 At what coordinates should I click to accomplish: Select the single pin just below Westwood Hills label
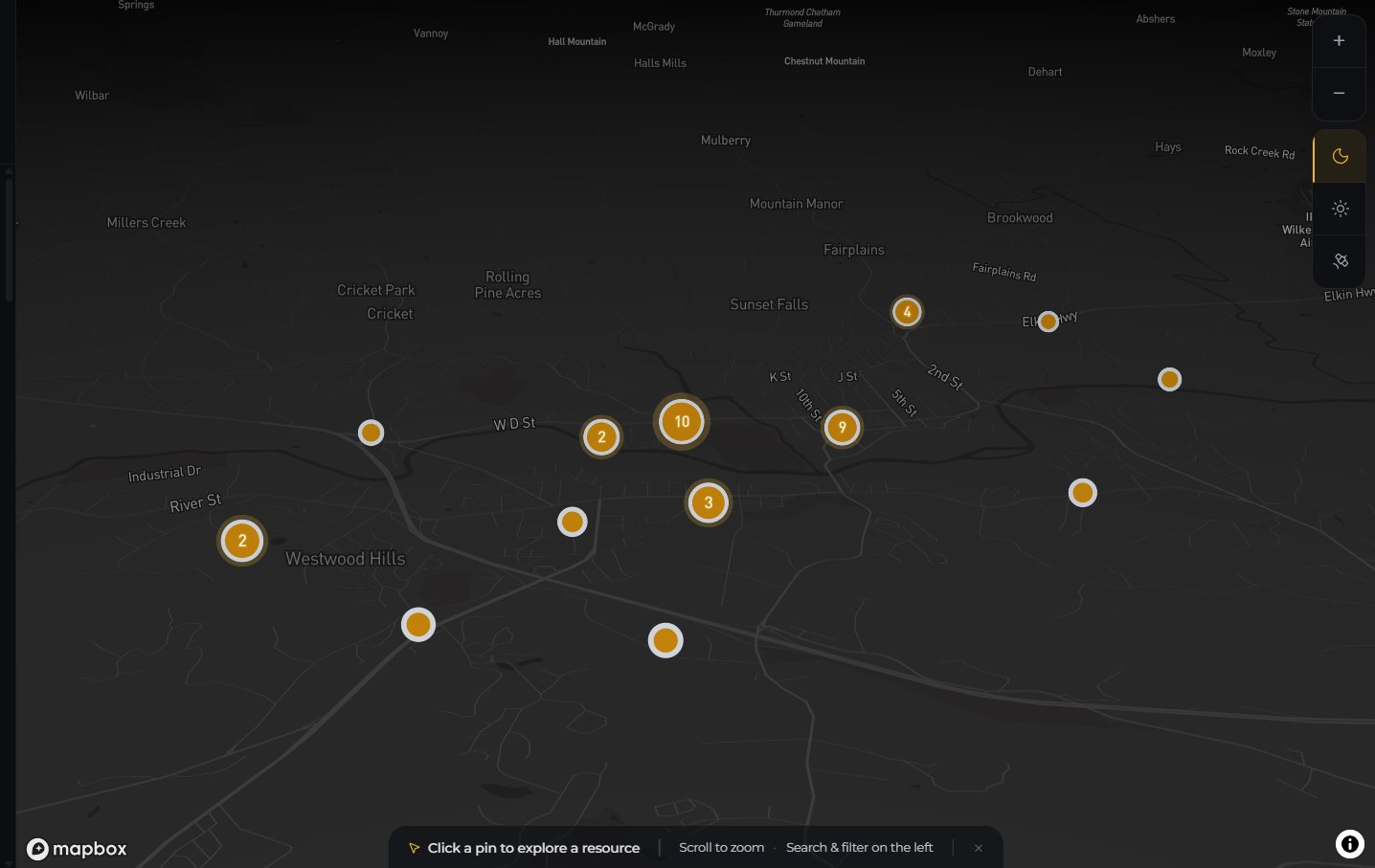tap(418, 625)
